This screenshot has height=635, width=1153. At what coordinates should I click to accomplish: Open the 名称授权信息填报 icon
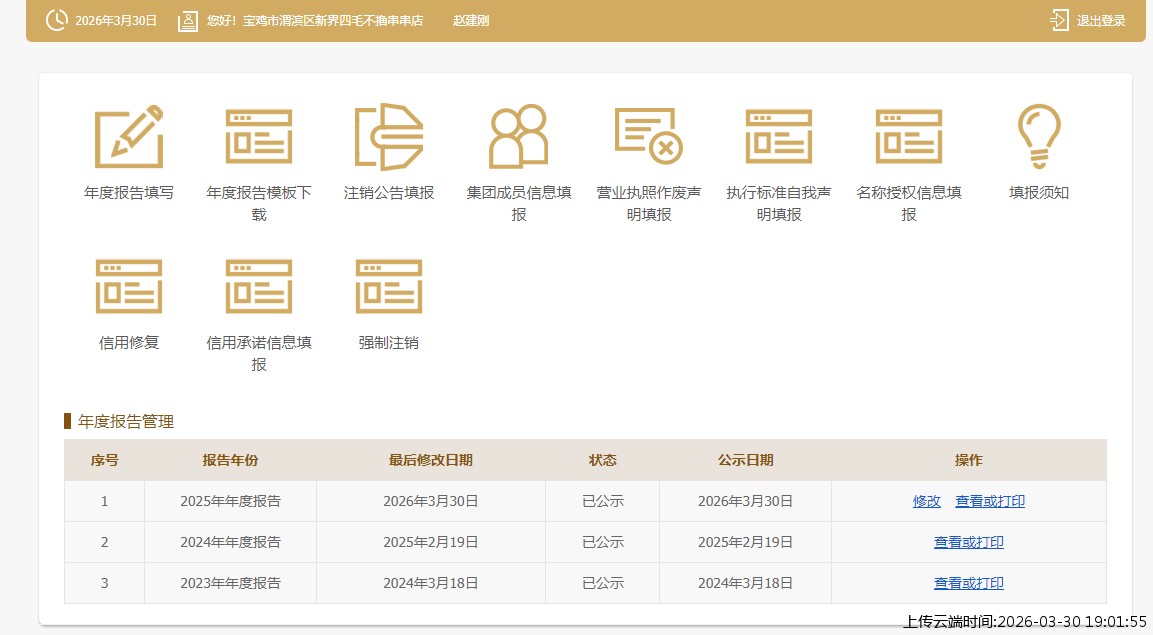click(909, 137)
